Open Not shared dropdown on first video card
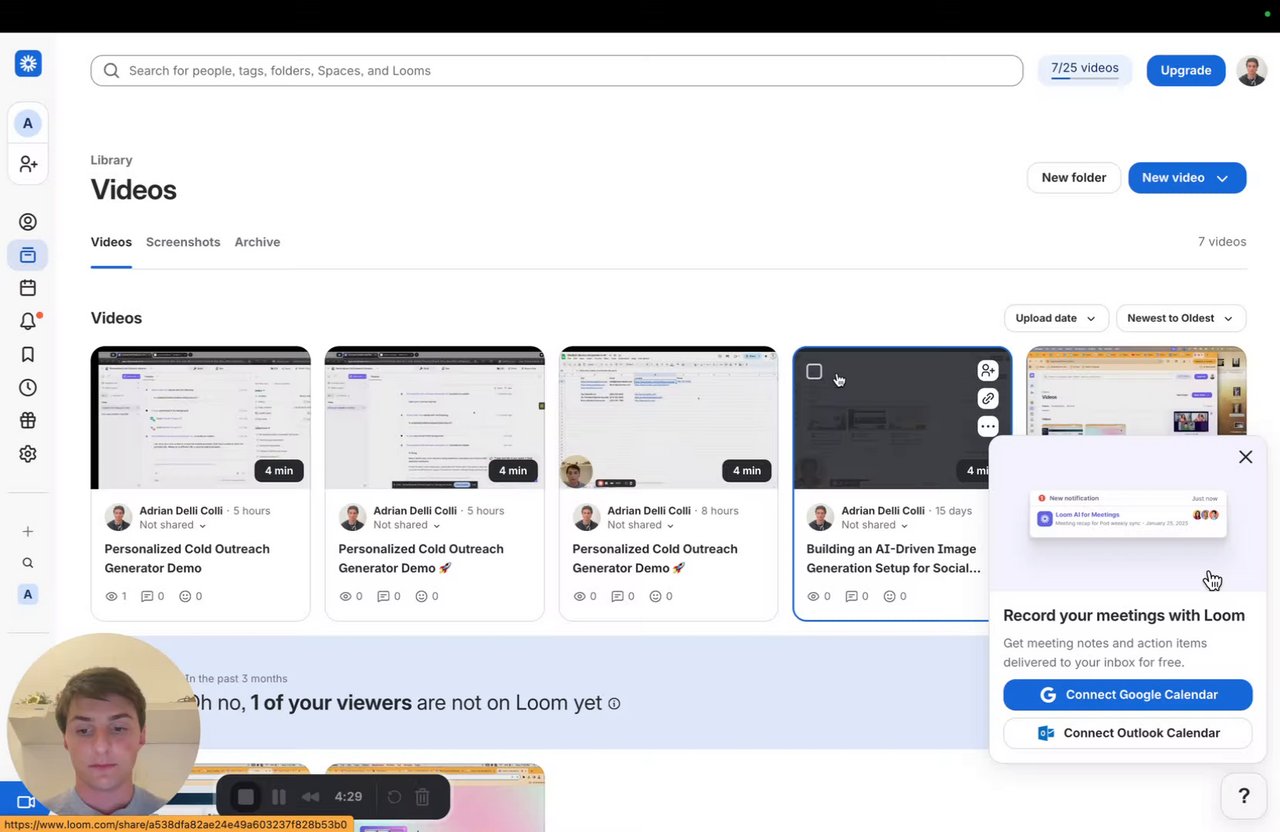The image size is (1280, 832). click(175, 525)
